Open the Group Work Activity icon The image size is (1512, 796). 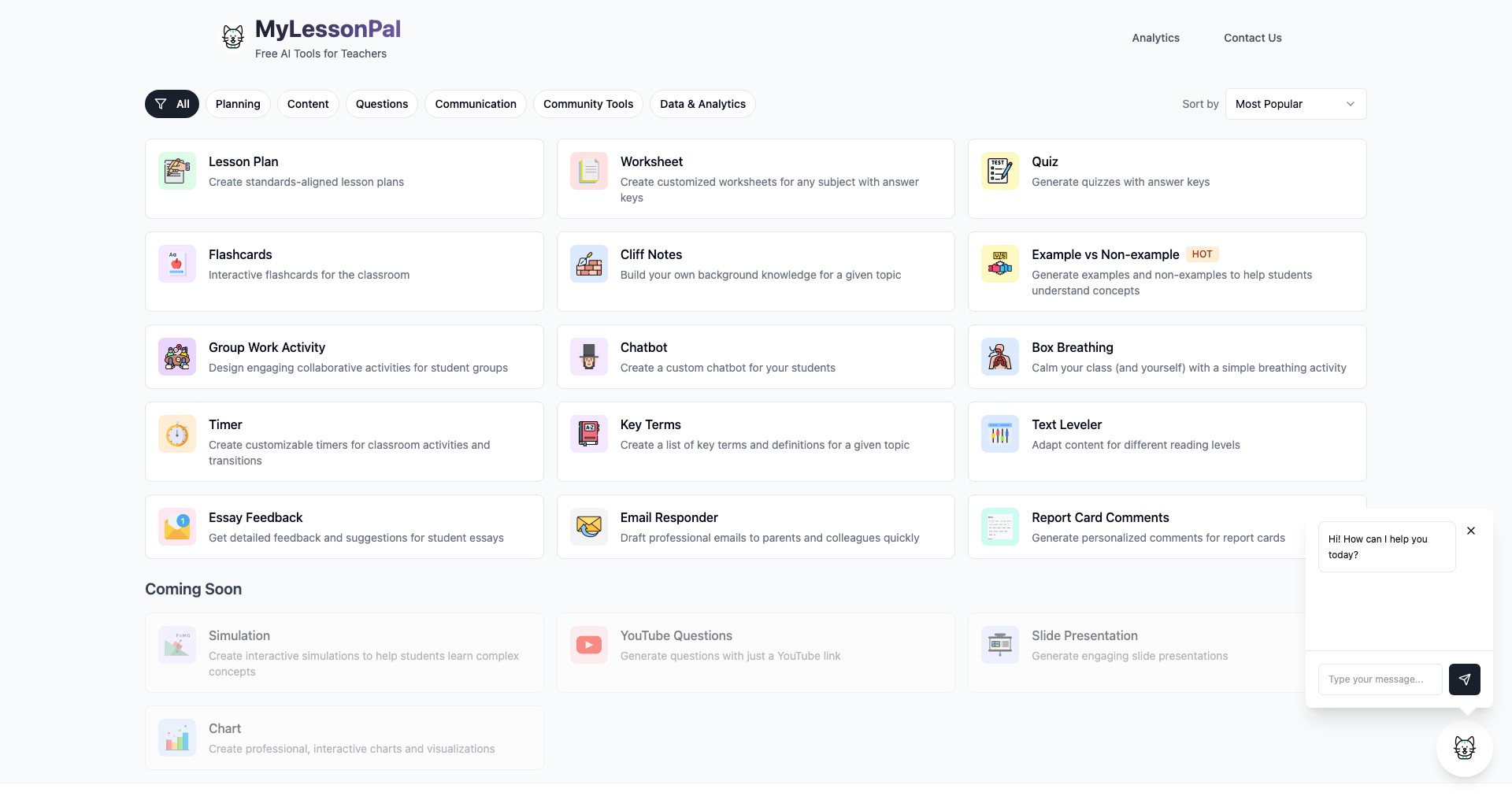177,357
